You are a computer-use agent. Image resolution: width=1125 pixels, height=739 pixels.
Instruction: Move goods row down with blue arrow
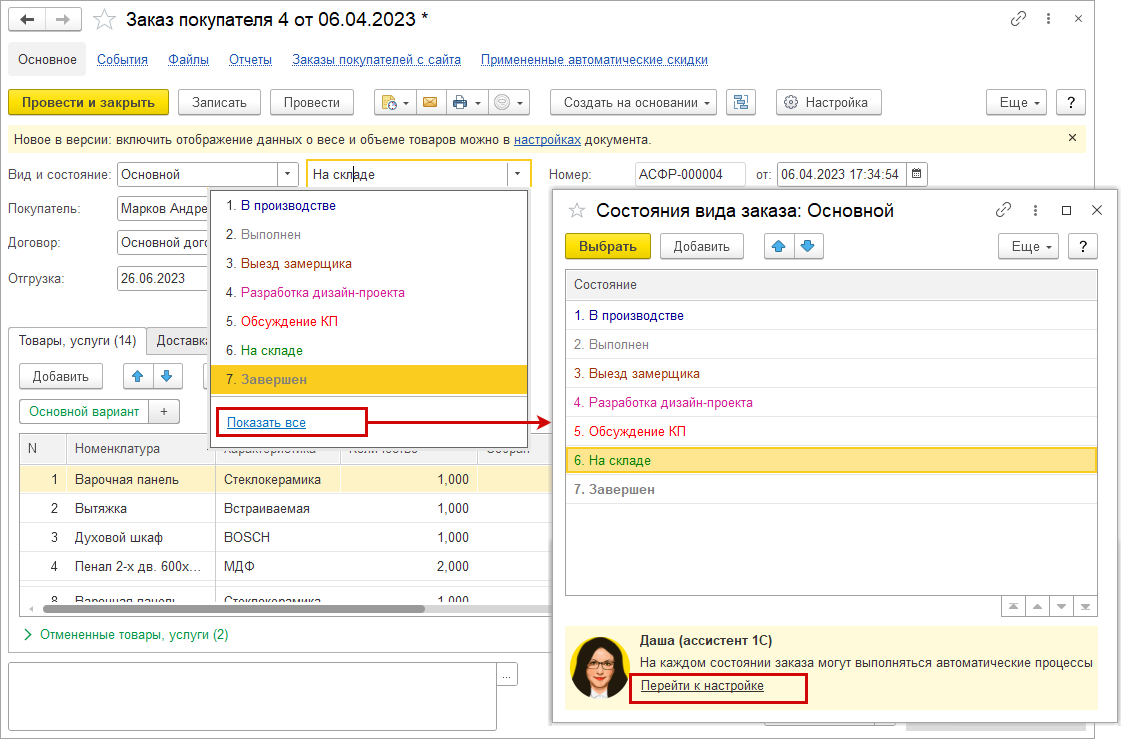click(167, 376)
